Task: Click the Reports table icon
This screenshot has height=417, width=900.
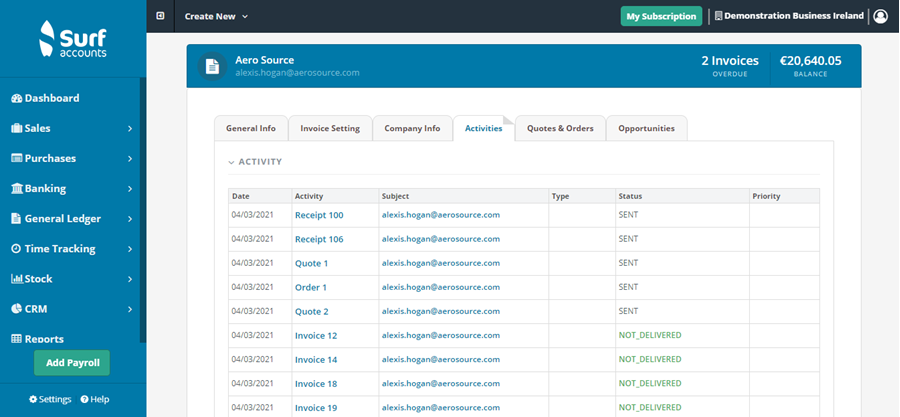Action: [16, 339]
